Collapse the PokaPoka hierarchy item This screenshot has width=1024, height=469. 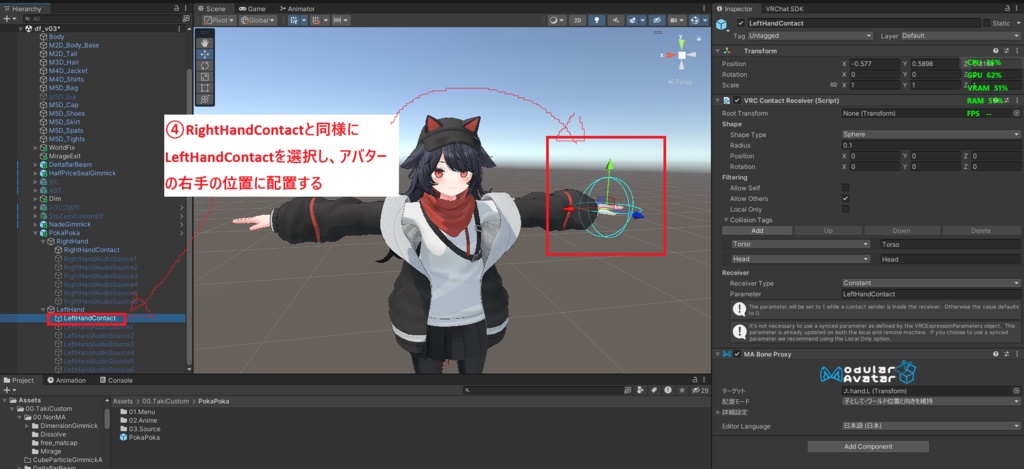(36, 233)
